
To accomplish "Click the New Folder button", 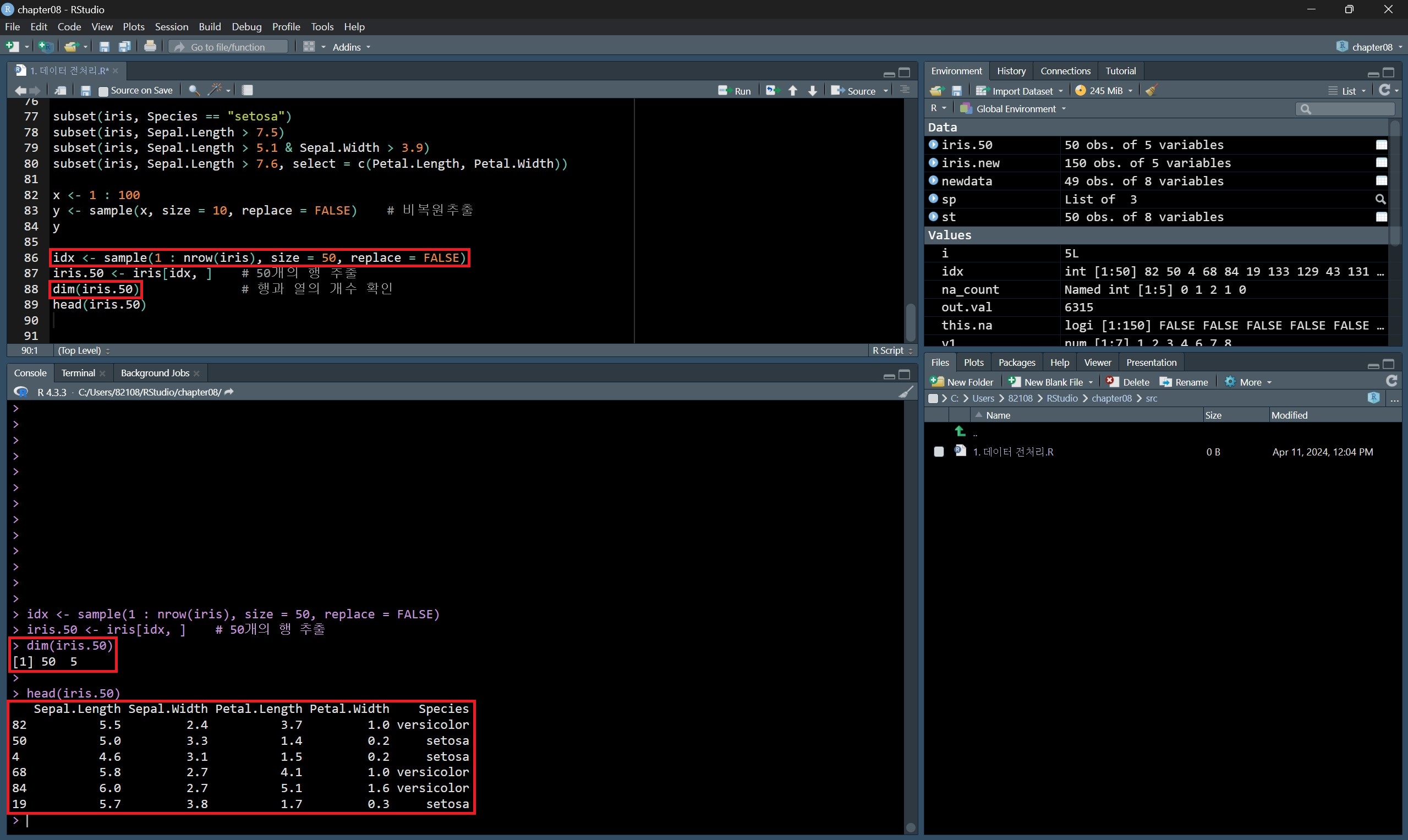I will tap(962, 382).
